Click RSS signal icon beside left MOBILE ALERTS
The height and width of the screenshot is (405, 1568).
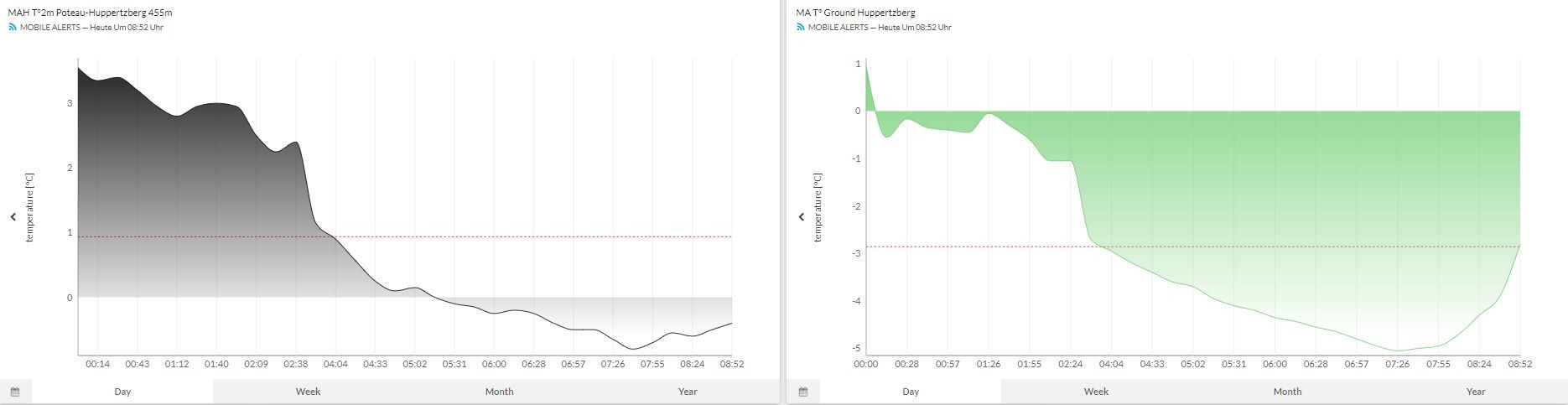[13, 28]
